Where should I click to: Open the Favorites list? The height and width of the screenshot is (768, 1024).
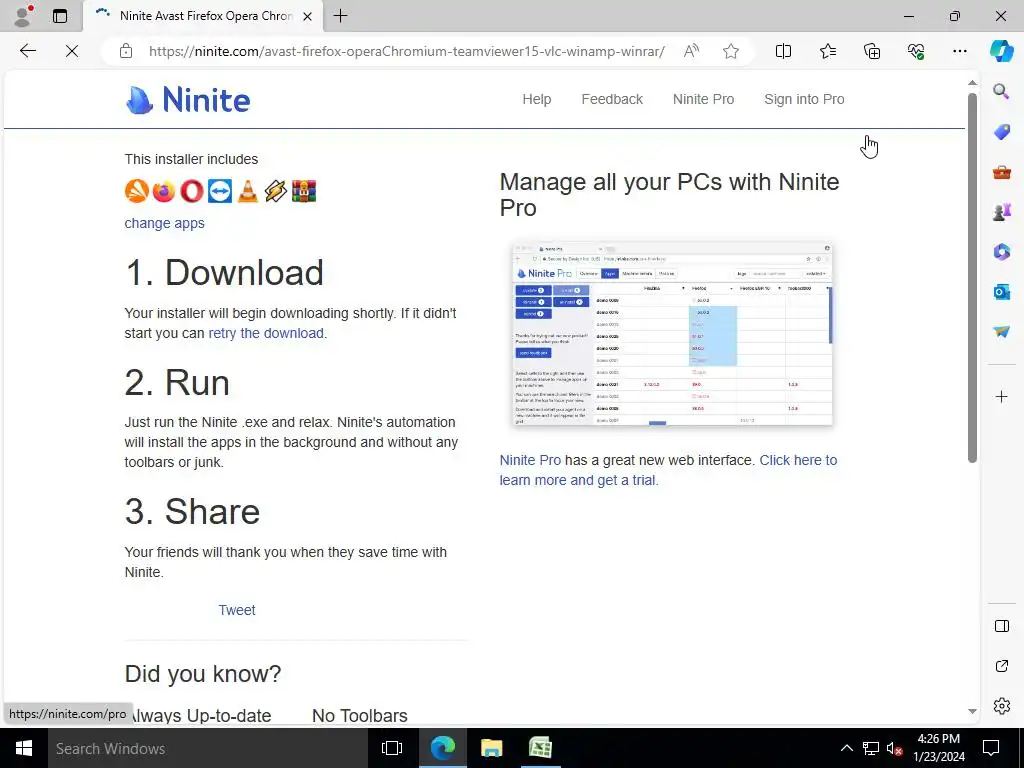(827, 51)
